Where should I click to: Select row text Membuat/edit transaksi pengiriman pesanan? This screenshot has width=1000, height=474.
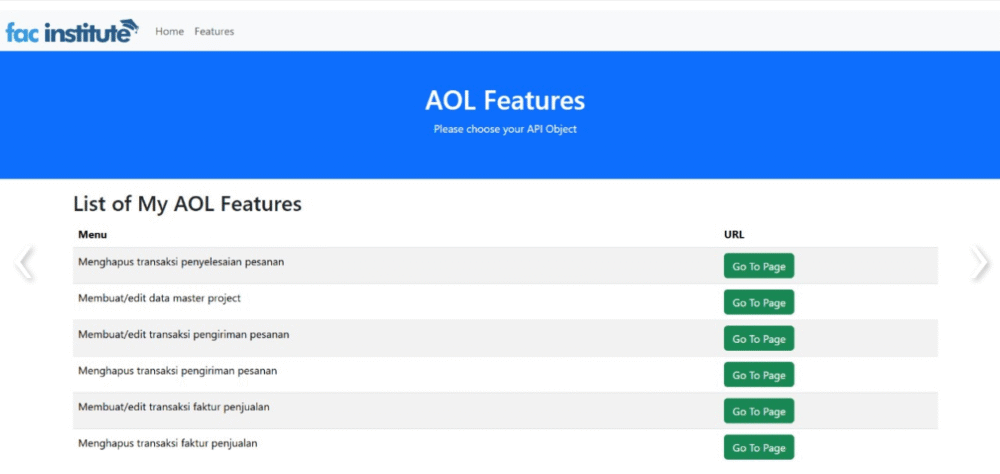[184, 334]
